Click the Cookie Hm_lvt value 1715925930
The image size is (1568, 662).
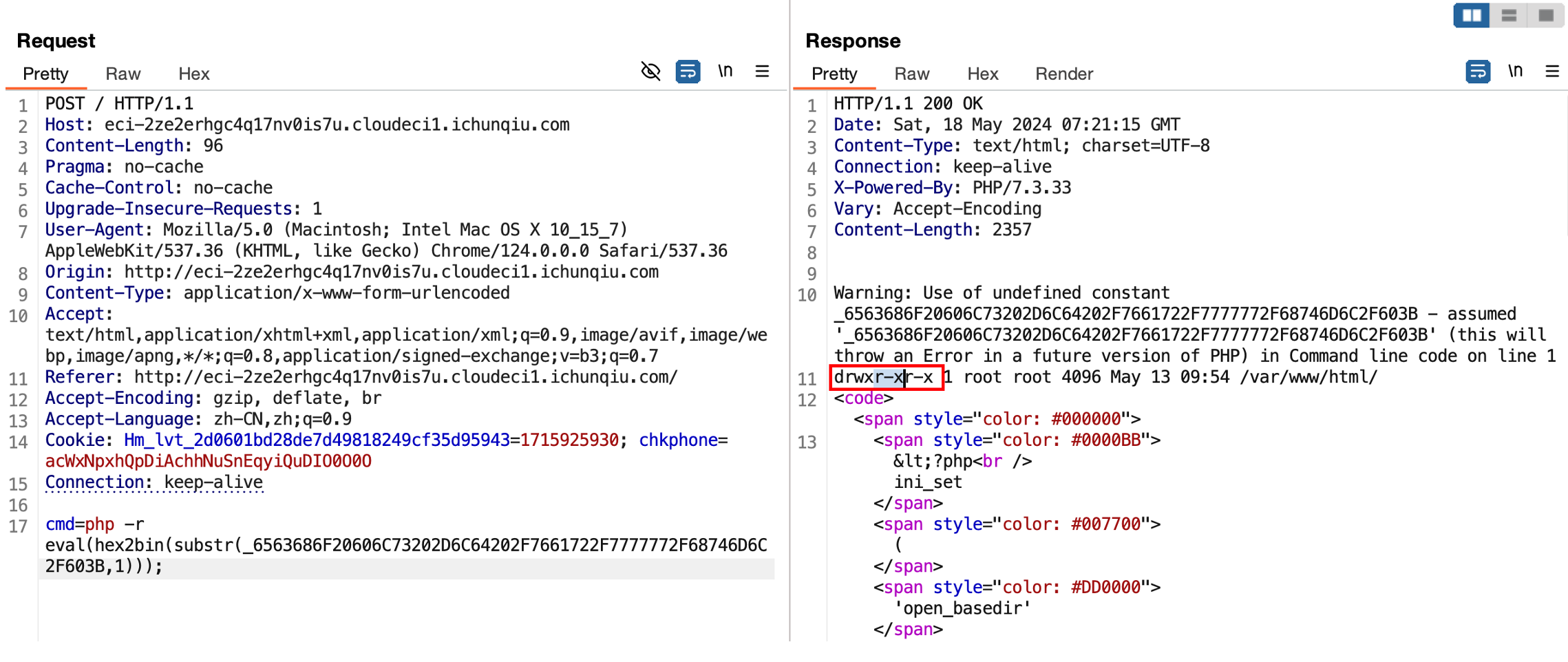click(x=569, y=440)
